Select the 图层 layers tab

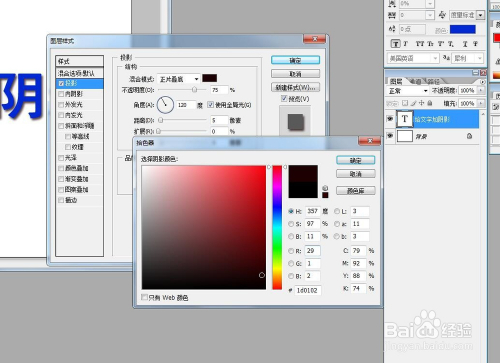tap(396, 81)
